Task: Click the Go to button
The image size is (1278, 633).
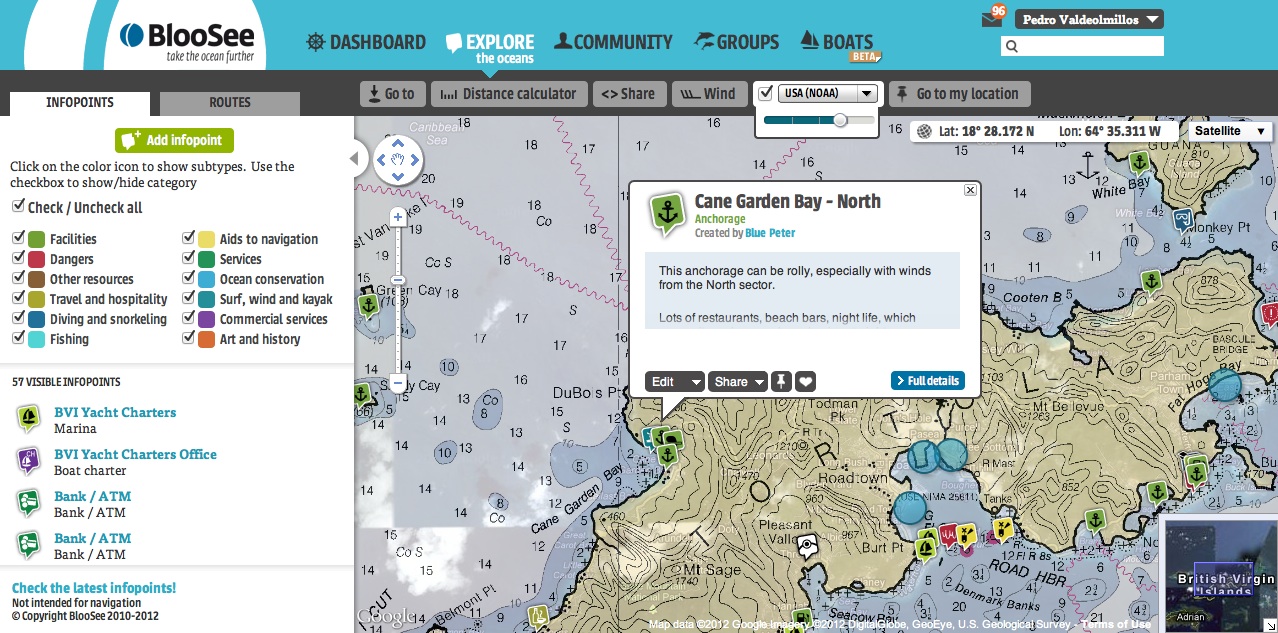Action: click(392, 94)
